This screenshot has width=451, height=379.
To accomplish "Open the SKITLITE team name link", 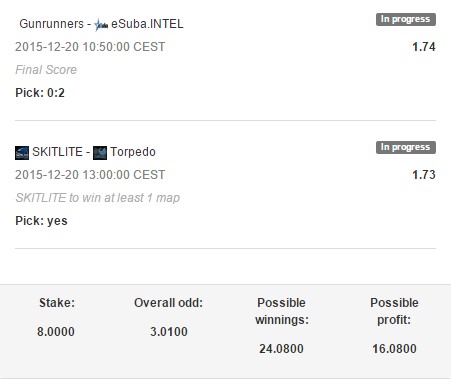I will [x=57, y=152].
